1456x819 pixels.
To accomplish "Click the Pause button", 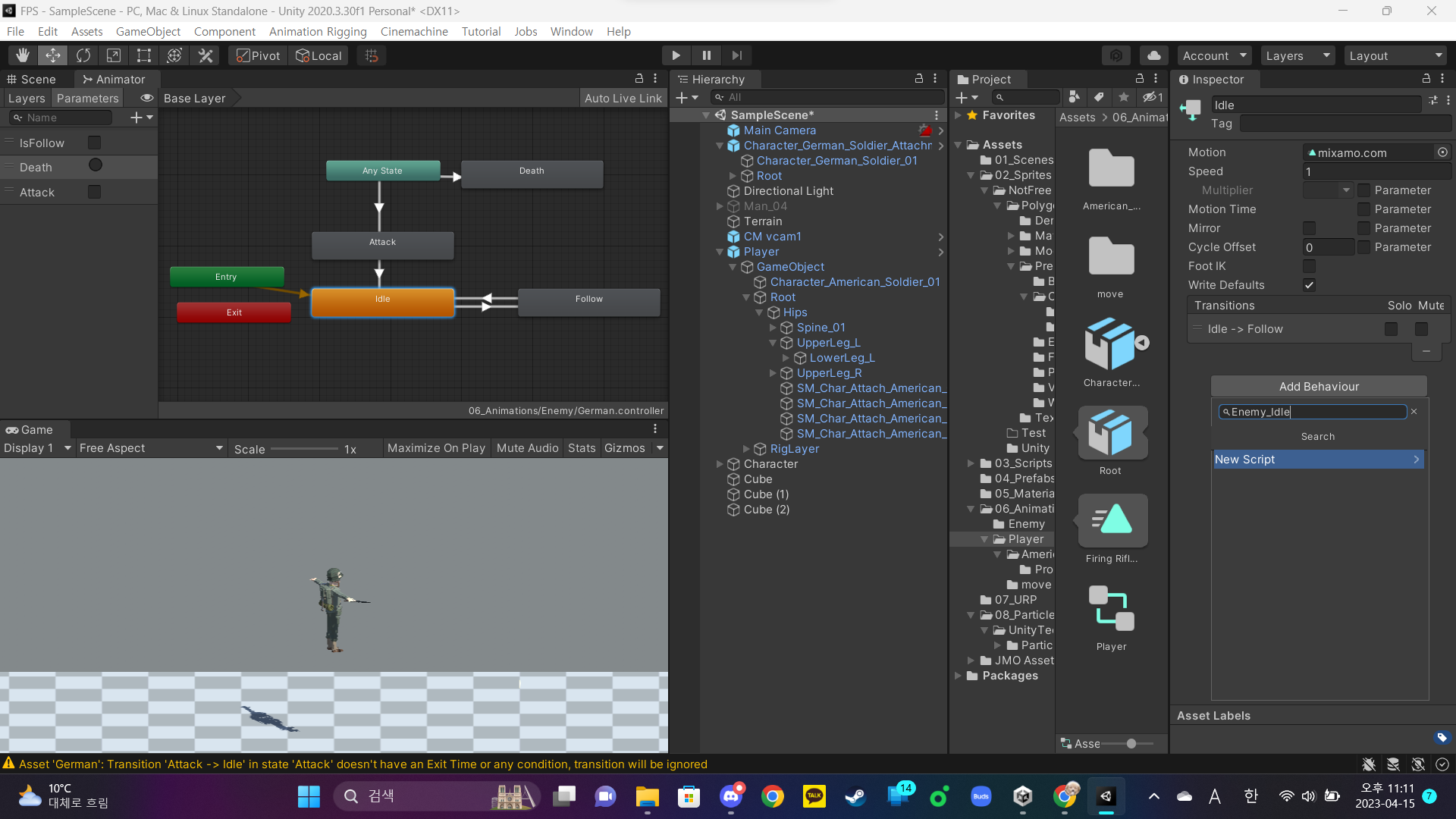I will (x=706, y=55).
